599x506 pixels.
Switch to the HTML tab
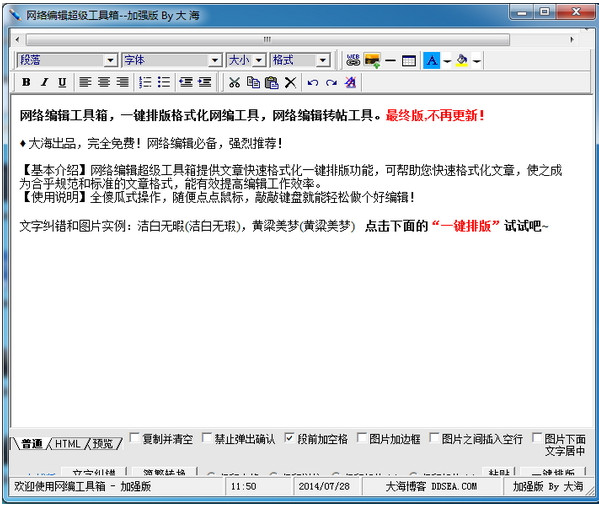pyautogui.click(x=68, y=444)
